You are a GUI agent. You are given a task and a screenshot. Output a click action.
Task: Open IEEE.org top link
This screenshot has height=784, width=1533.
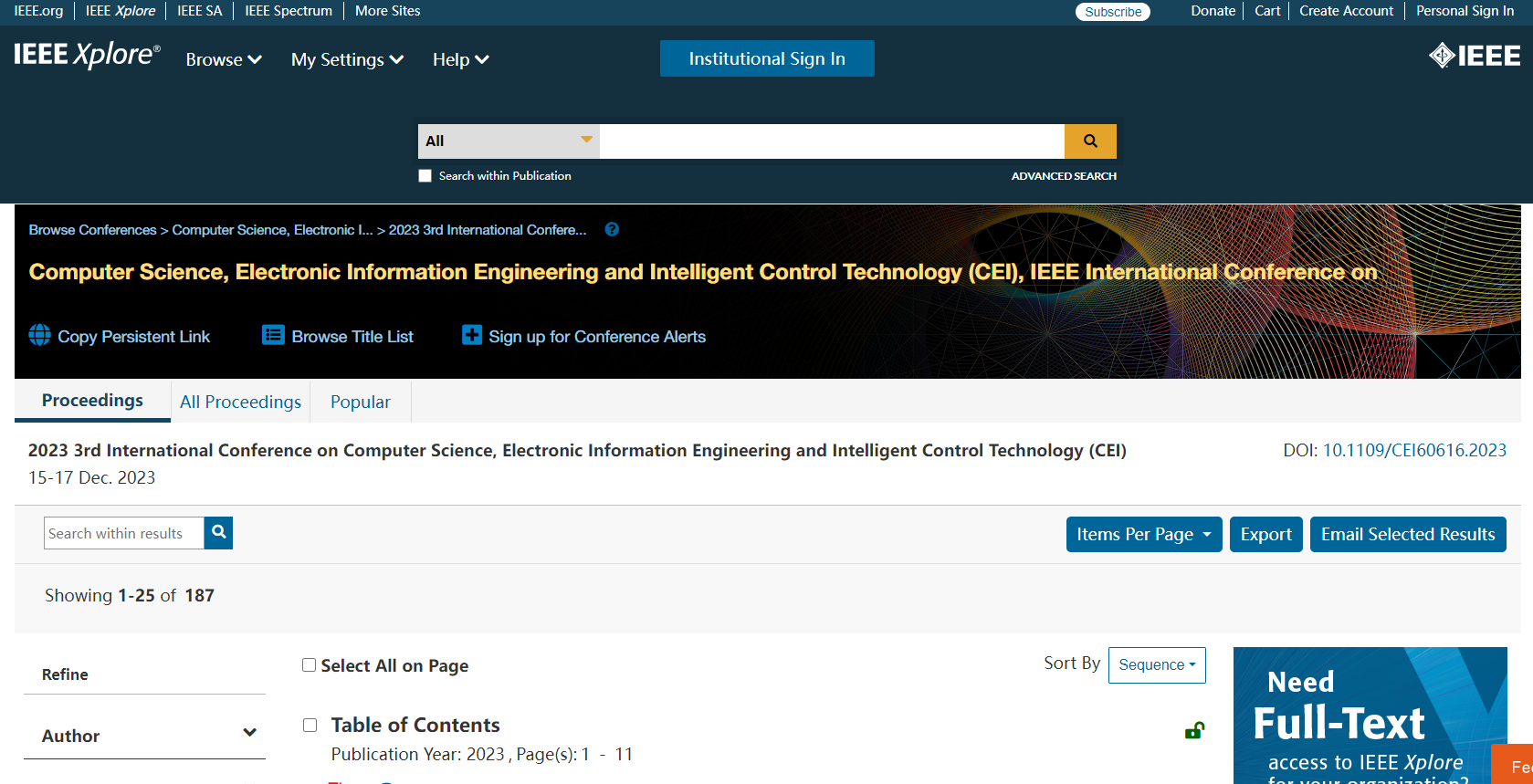tap(38, 11)
